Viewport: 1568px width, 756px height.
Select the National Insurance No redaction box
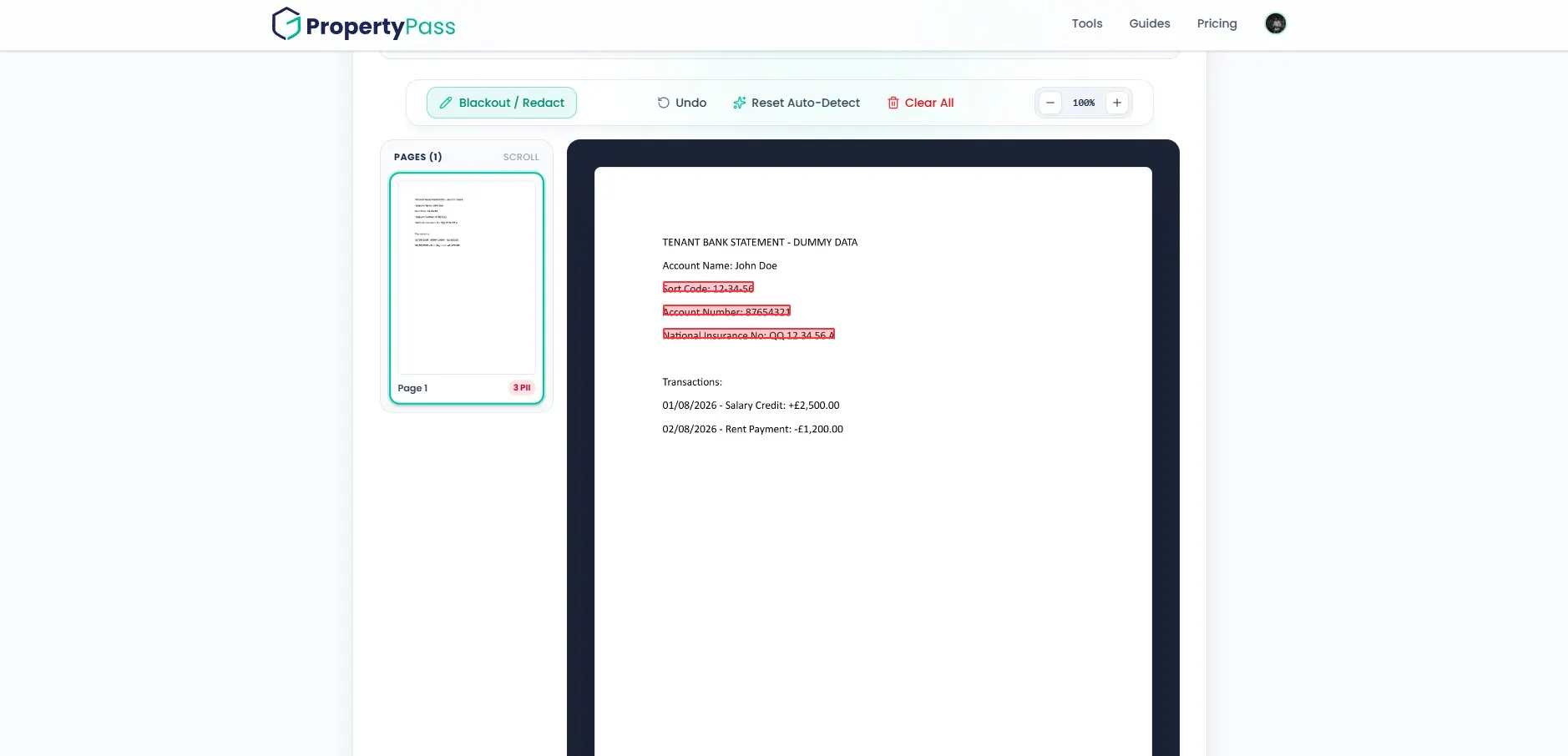[x=749, y=335]
